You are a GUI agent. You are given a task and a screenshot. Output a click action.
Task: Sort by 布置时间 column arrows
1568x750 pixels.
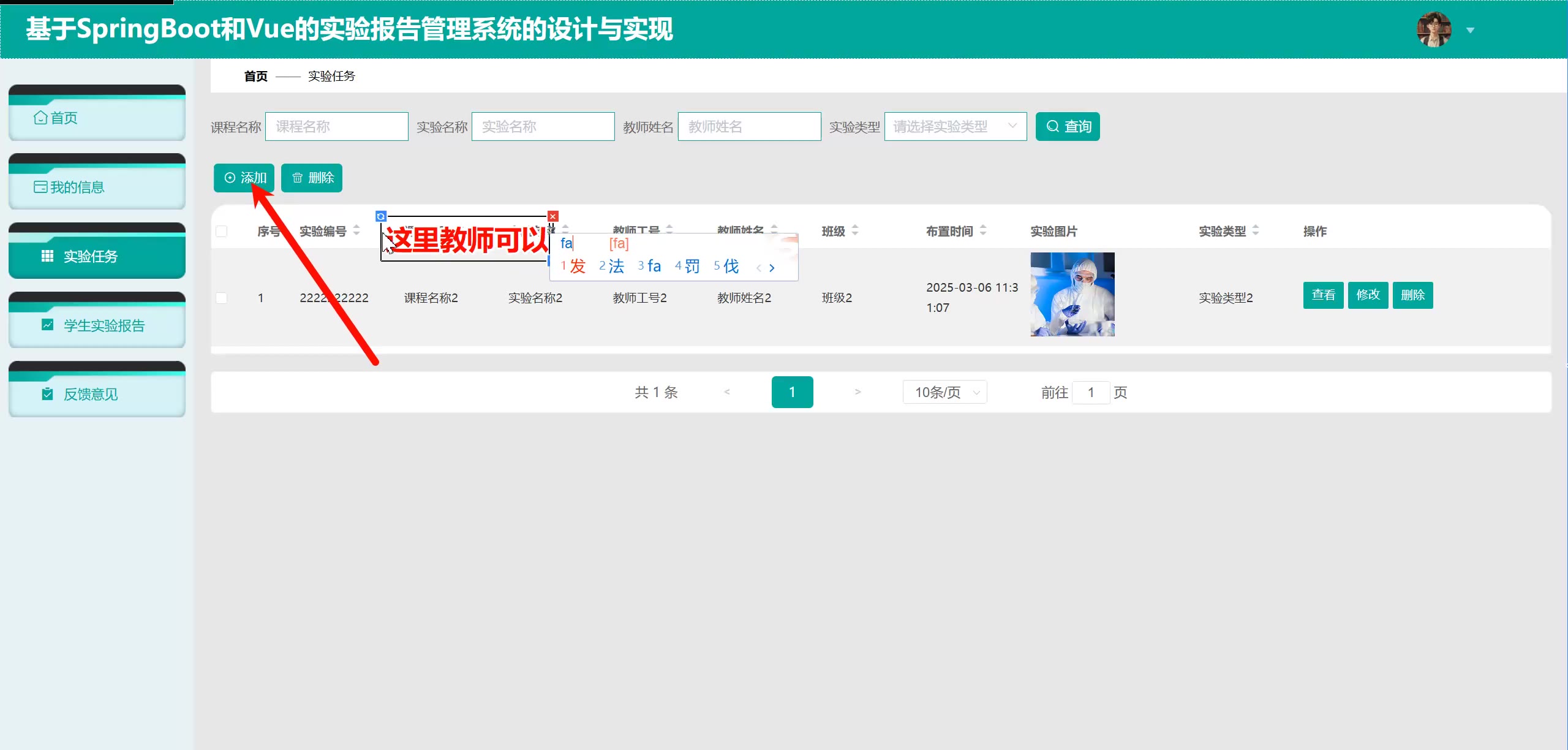pos(983,231)
